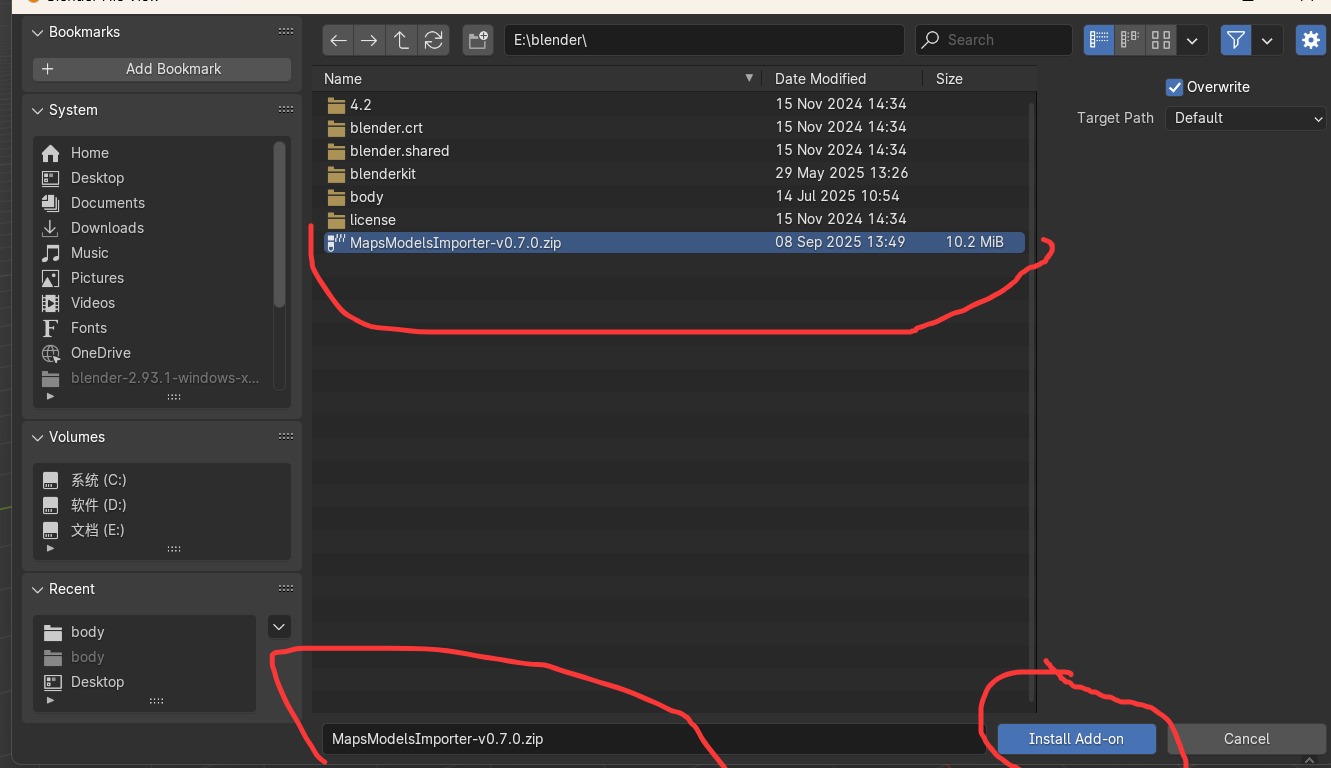Toggle file filtering with the funnel icon

[x=1235, y=40]
